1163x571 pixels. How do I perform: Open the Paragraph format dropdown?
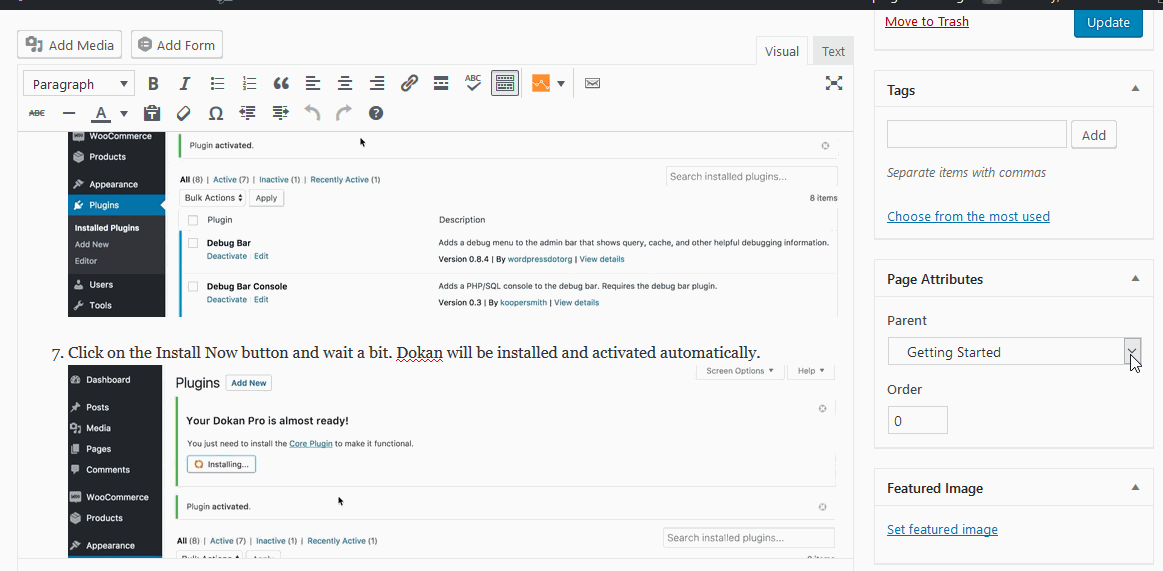(79, 84)
